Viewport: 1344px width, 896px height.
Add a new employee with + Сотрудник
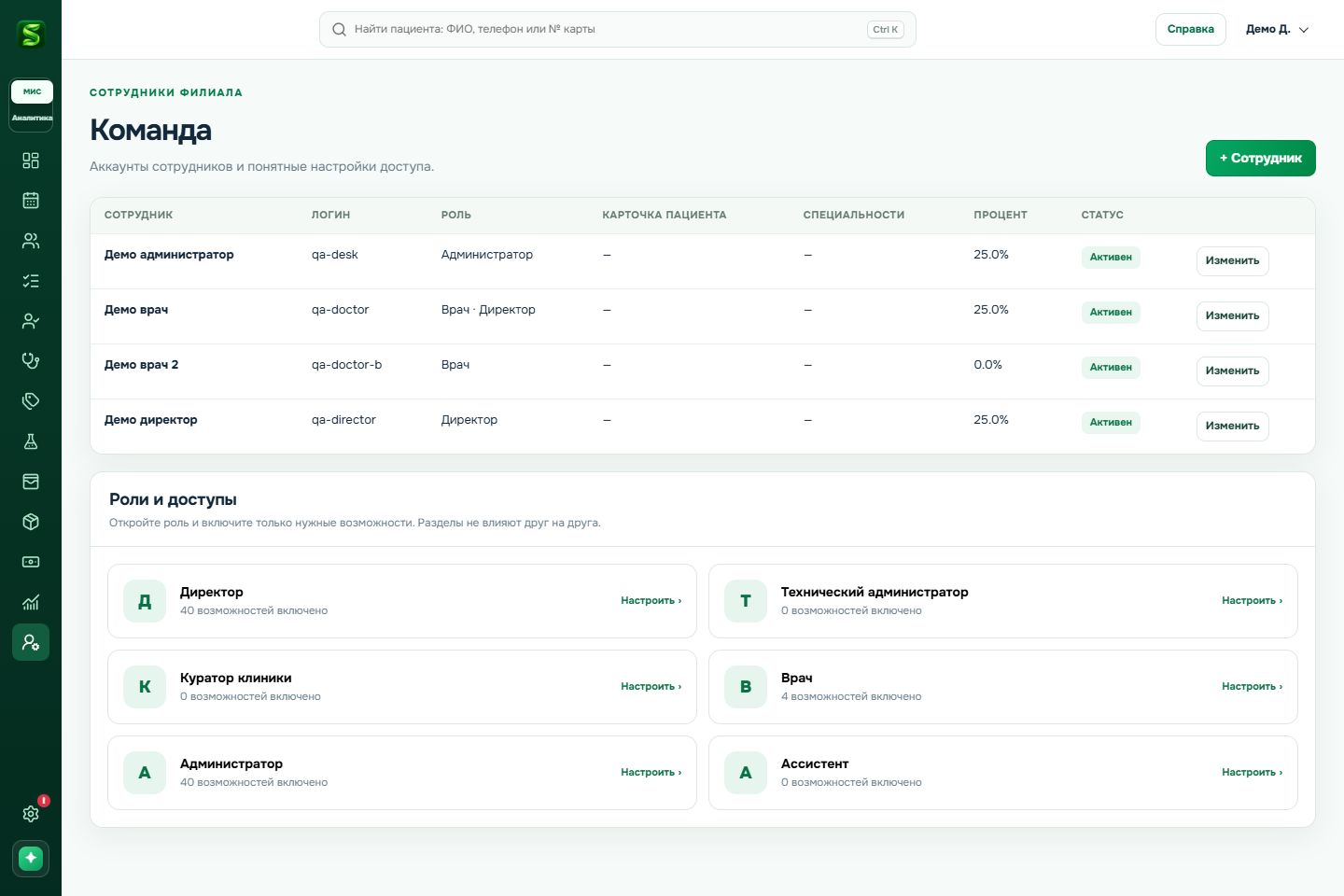point(1260,158)
